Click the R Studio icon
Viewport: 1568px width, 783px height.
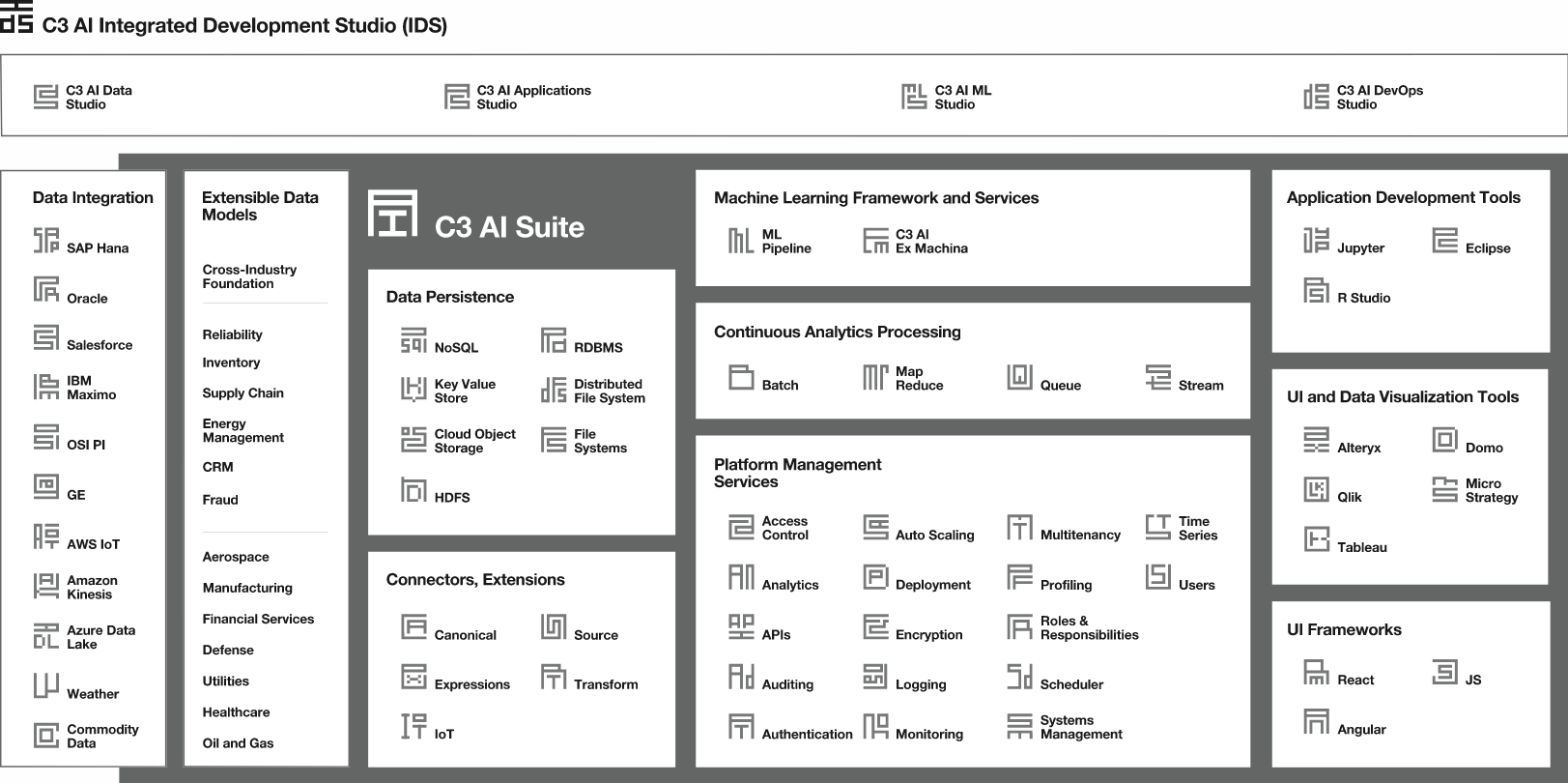click(1316, 290)
